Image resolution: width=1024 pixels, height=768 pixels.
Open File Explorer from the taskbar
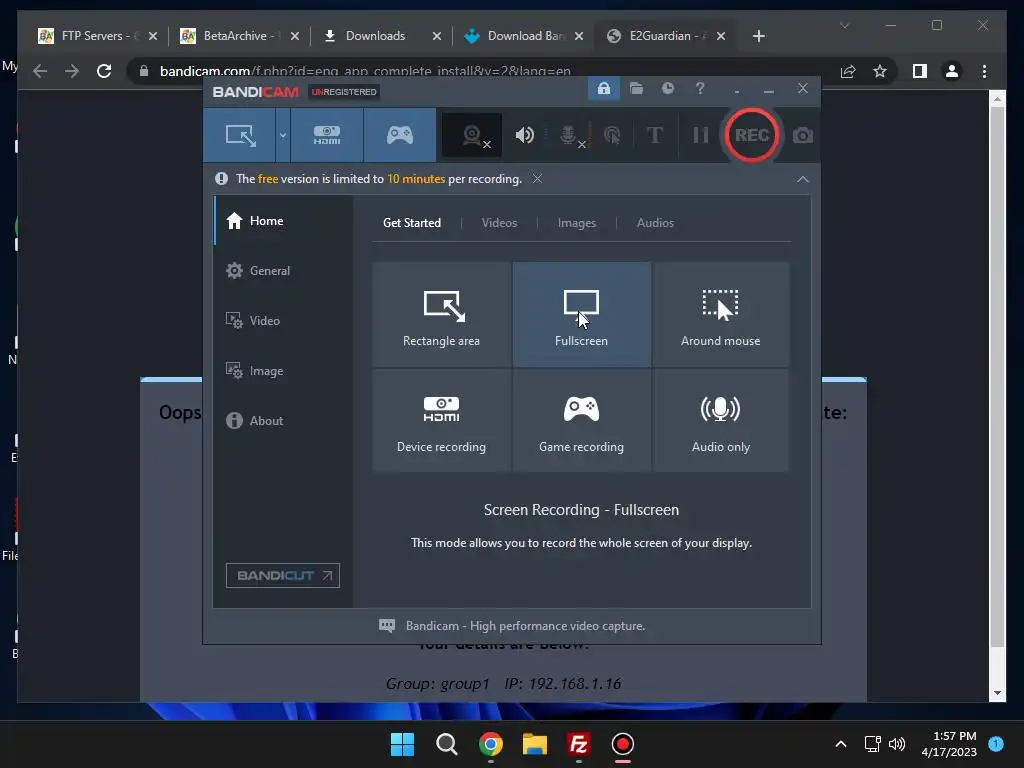pos(534,744)
